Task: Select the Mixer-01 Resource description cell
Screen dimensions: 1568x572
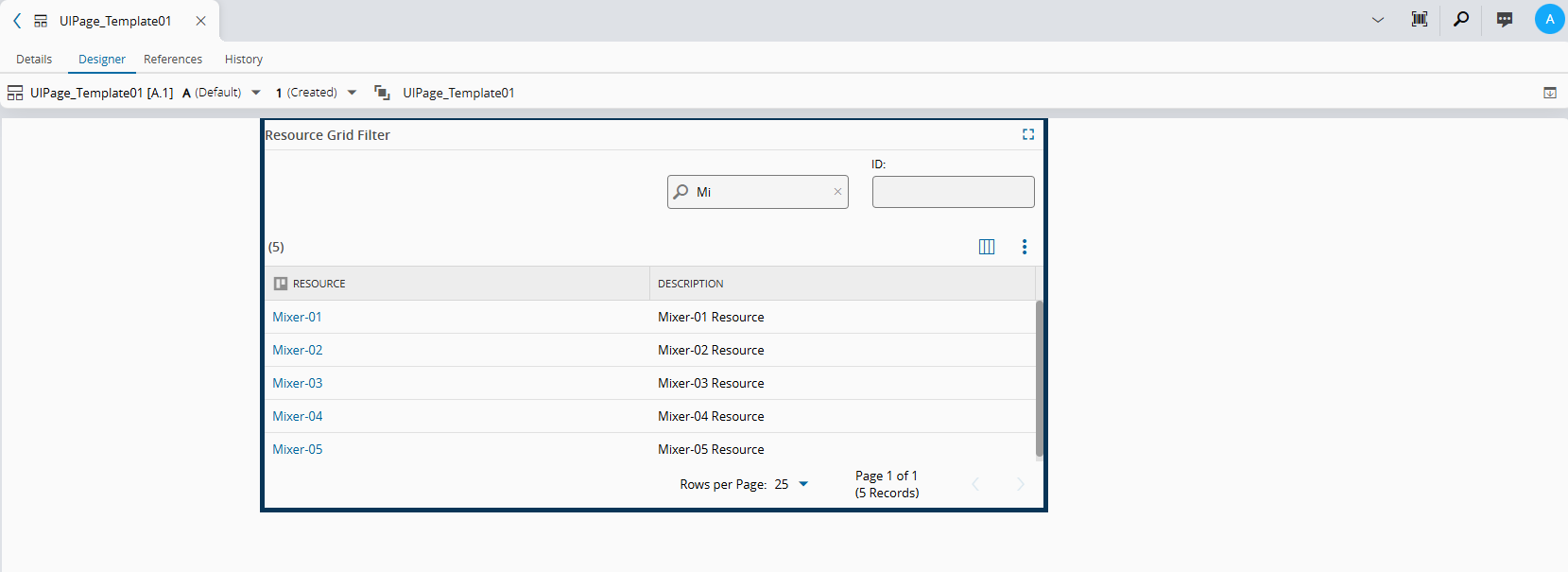Action: pyautogui.click(x=842, y=317)
